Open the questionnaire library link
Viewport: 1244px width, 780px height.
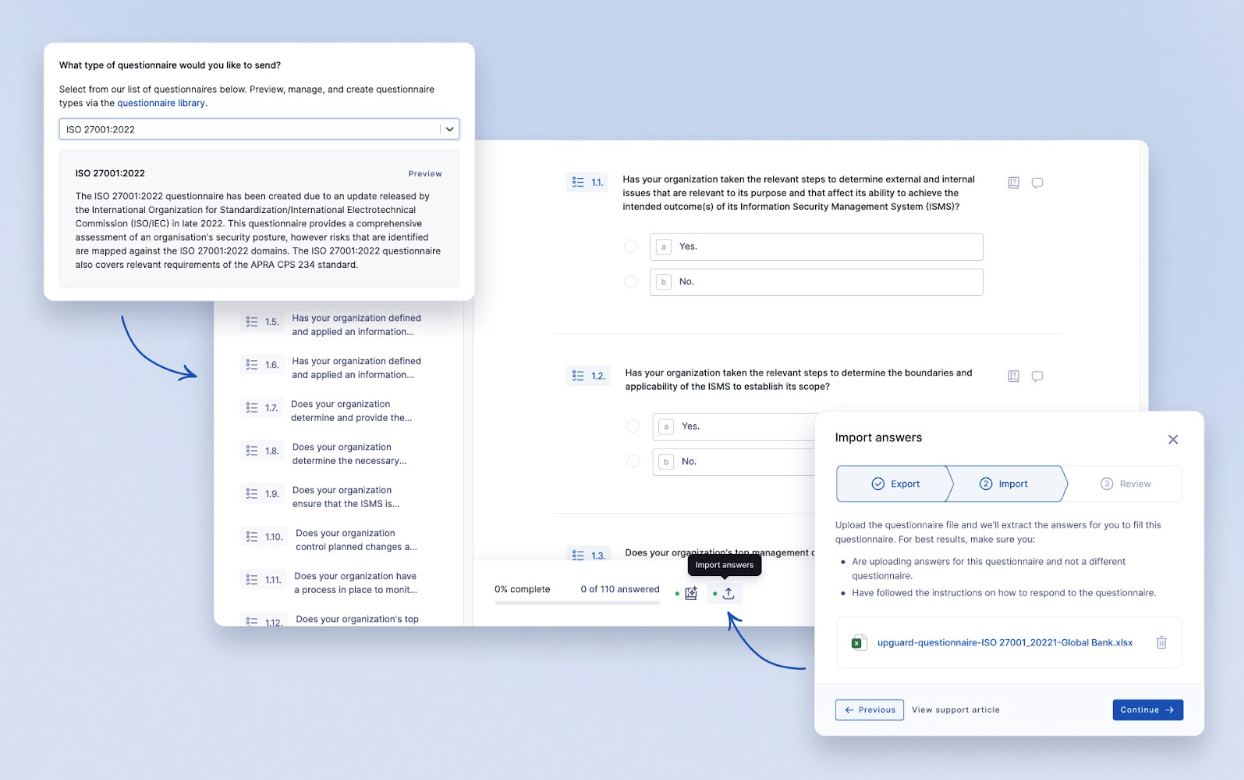tap(161, 103)
